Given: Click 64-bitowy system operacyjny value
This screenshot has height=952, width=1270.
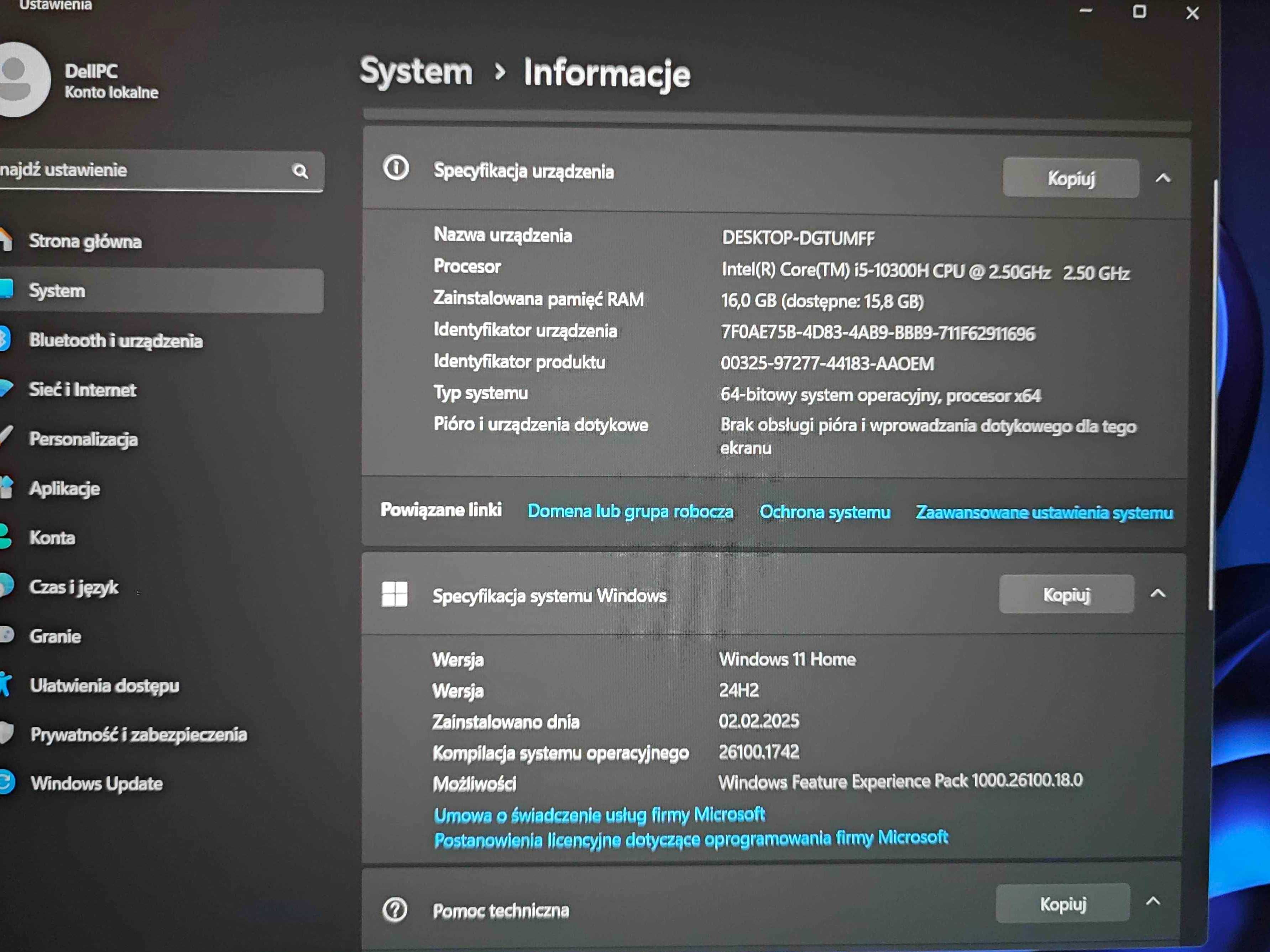Looking at the screenshot, I should pos(880,395).
